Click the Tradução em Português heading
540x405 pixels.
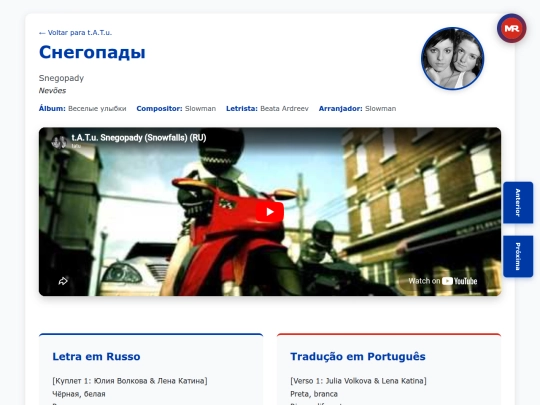click(358, 356)
